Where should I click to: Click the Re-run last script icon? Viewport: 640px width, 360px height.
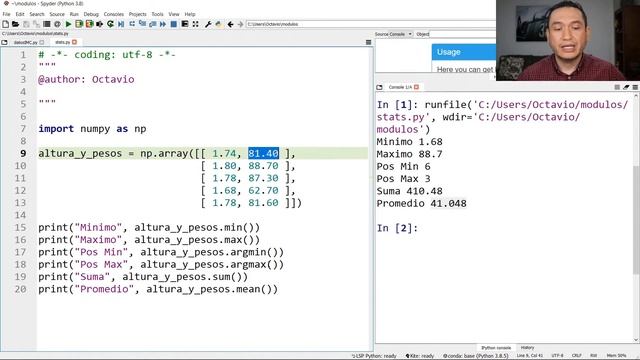(110, 24)
